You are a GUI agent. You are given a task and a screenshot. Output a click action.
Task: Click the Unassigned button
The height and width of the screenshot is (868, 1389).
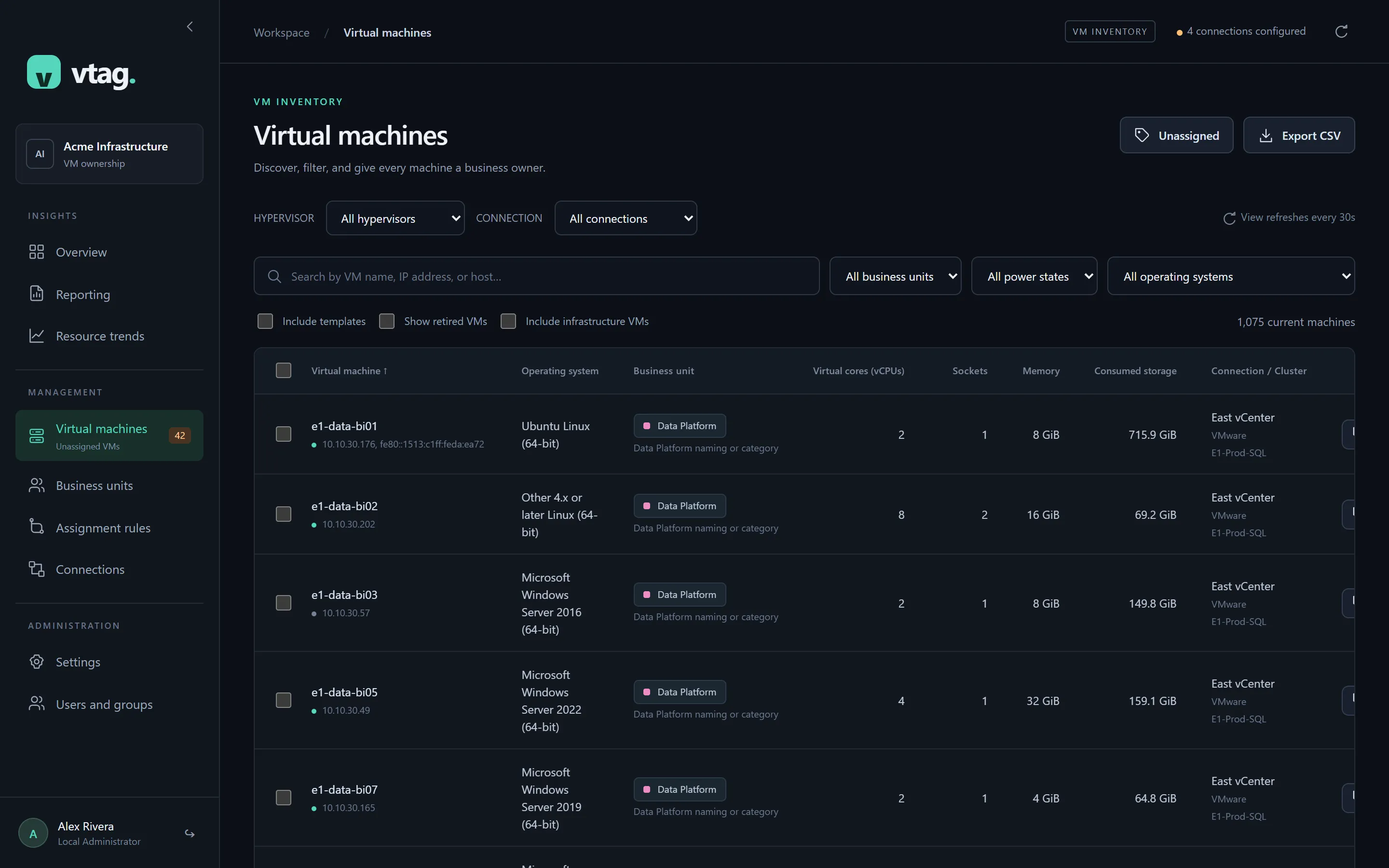pyautogui.click(x=1177, y=136)
